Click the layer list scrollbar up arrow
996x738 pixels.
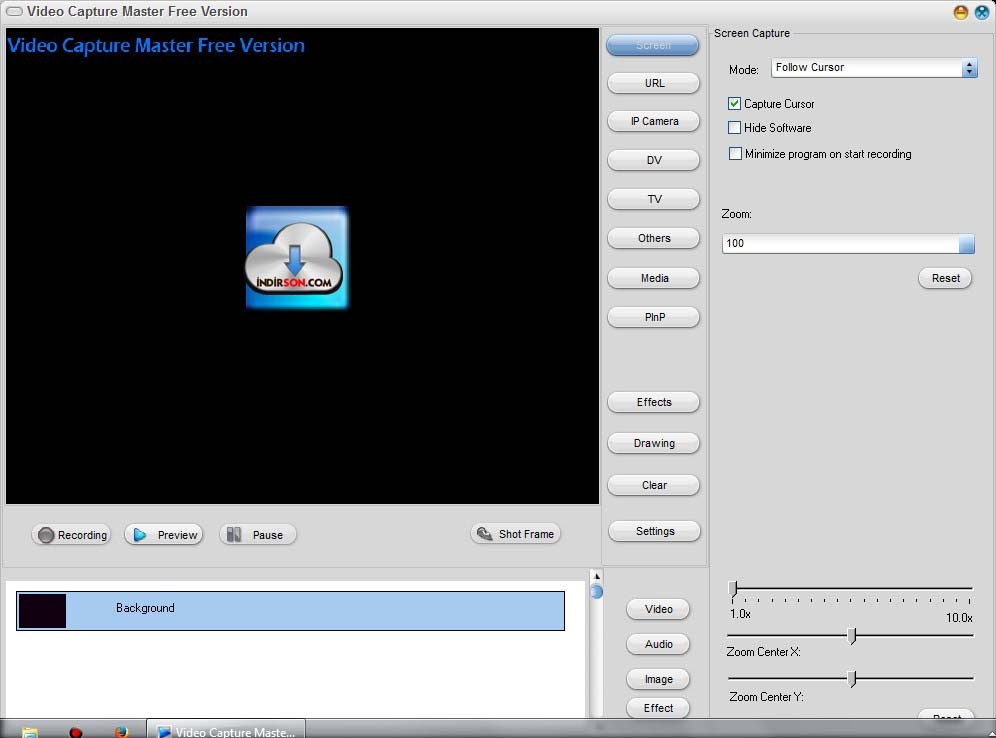coord(596,576)
